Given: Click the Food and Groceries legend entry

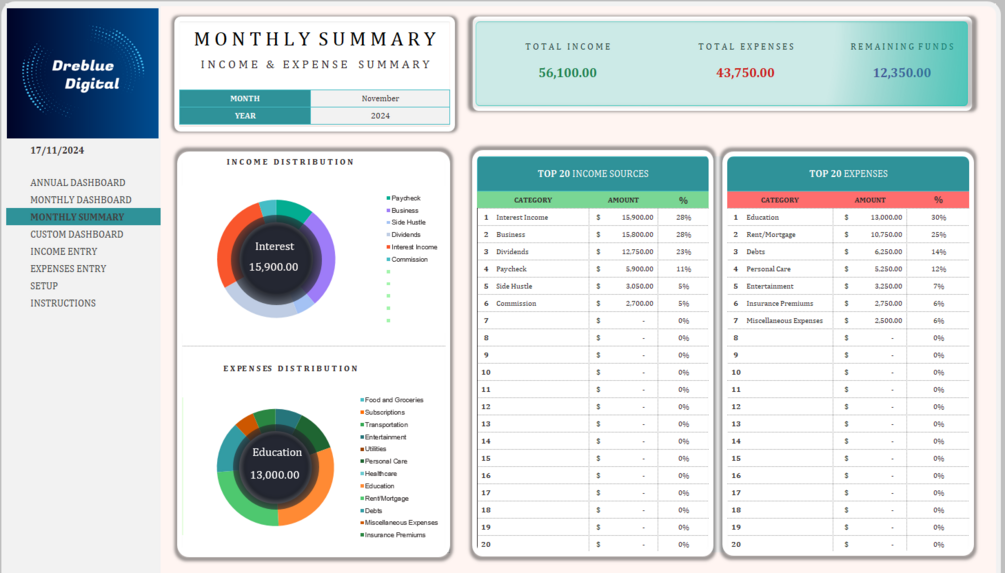Looking at the screenshot, I should [x=392, y=400].
